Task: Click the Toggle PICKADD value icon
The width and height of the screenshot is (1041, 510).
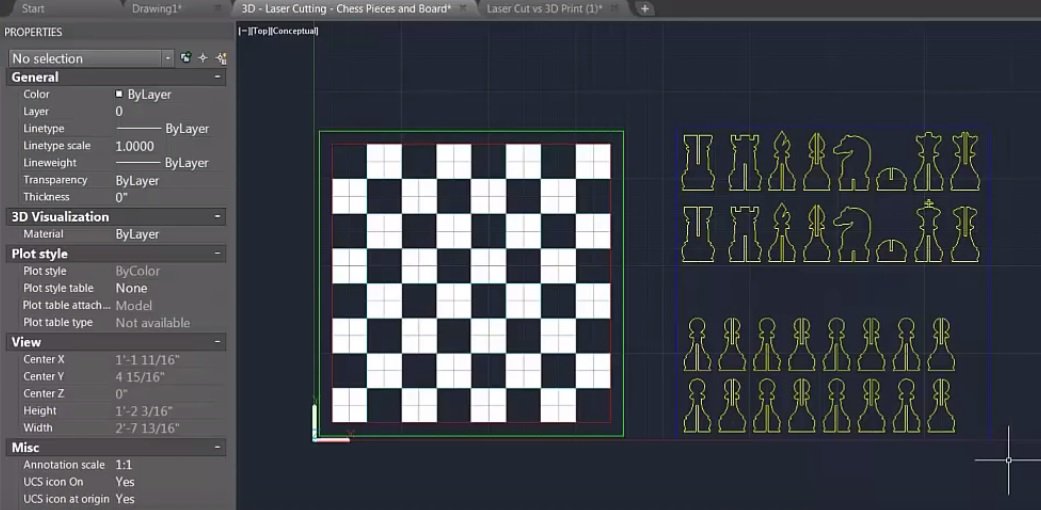Action: 185,58
